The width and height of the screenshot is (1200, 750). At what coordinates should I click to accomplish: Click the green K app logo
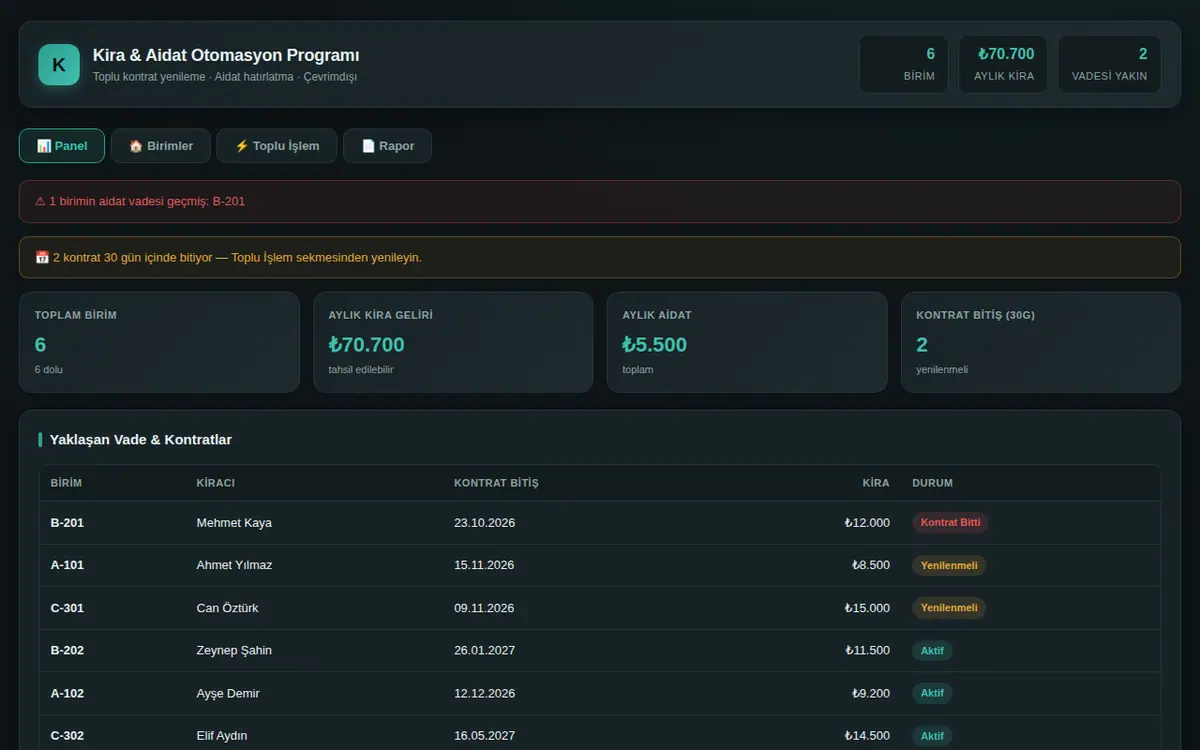[59, 65]
